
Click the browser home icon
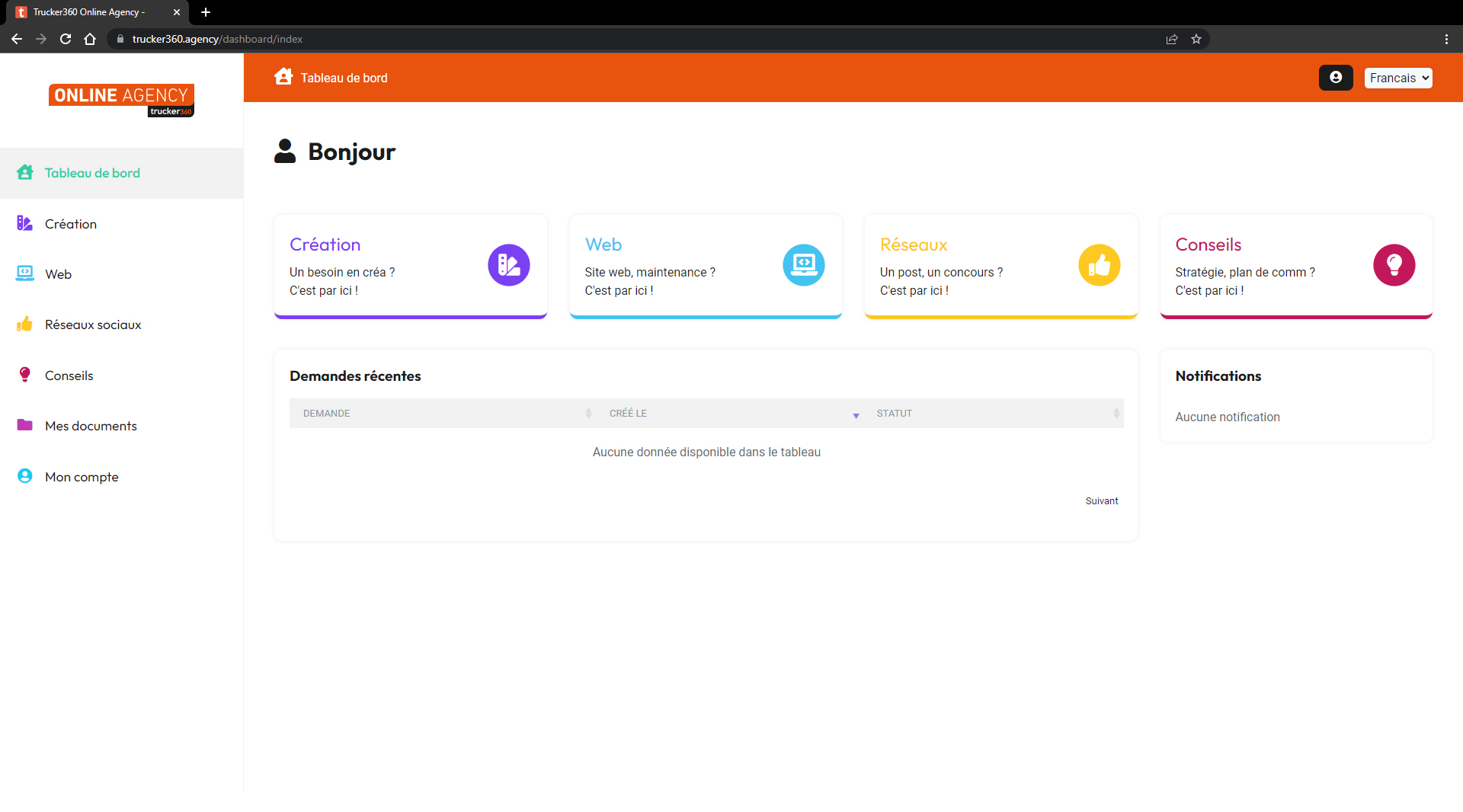[90, 39]
